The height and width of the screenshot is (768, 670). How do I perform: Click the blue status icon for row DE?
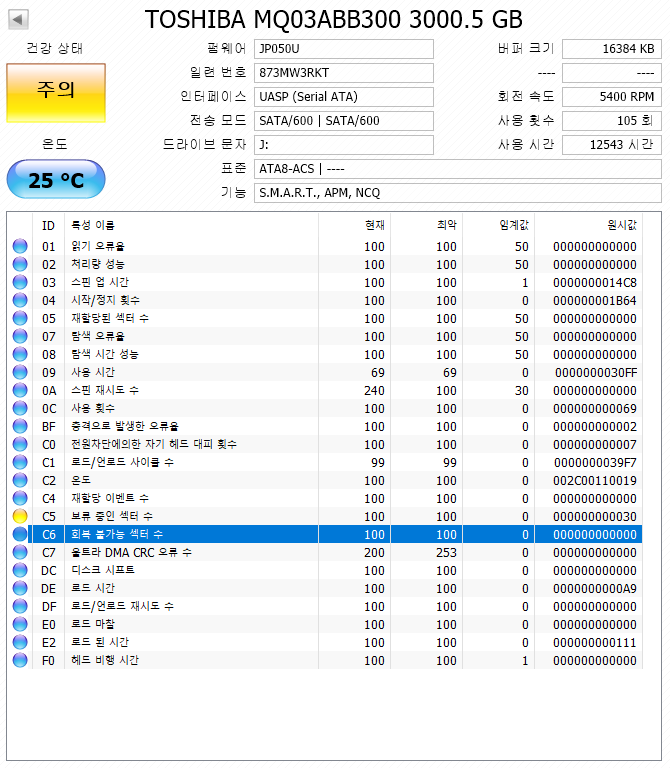20,588
